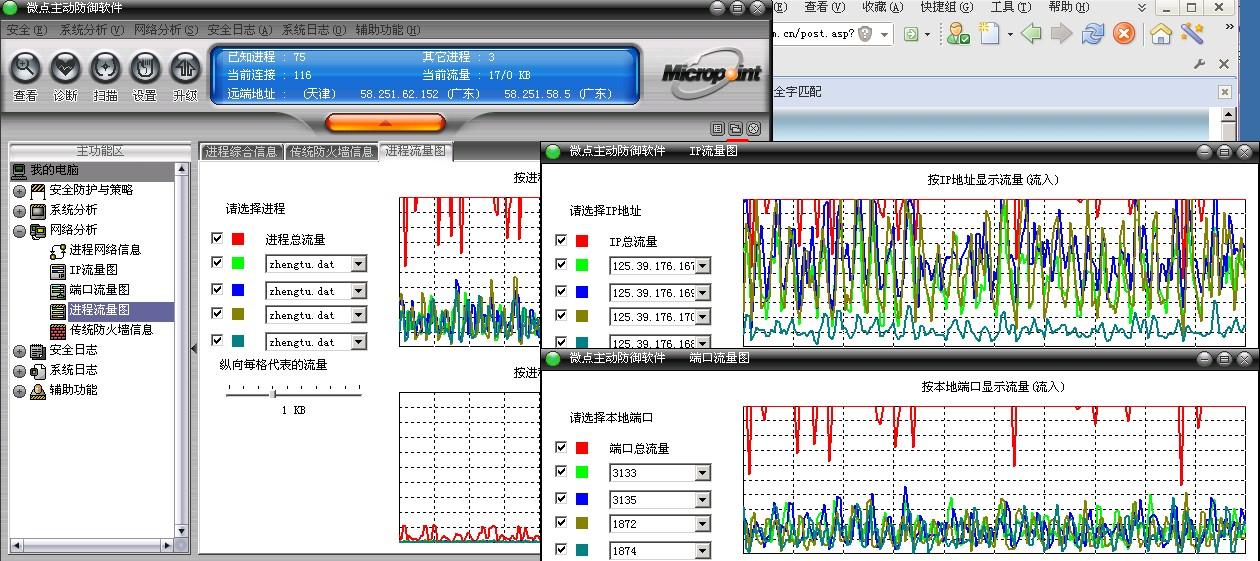This screenshot has height=561, width=1260.
Task: Collapse the 网络分析 tree node
Action: pos(19,231)
